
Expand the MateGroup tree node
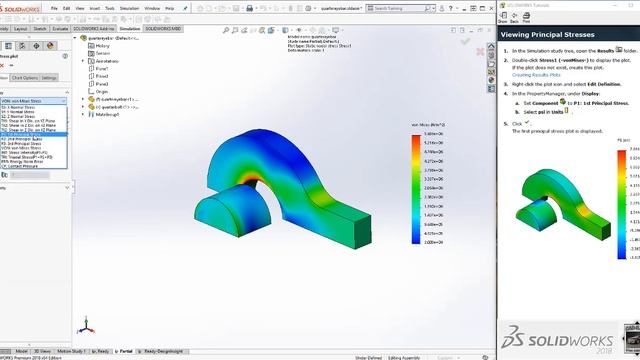coord(83,115)
